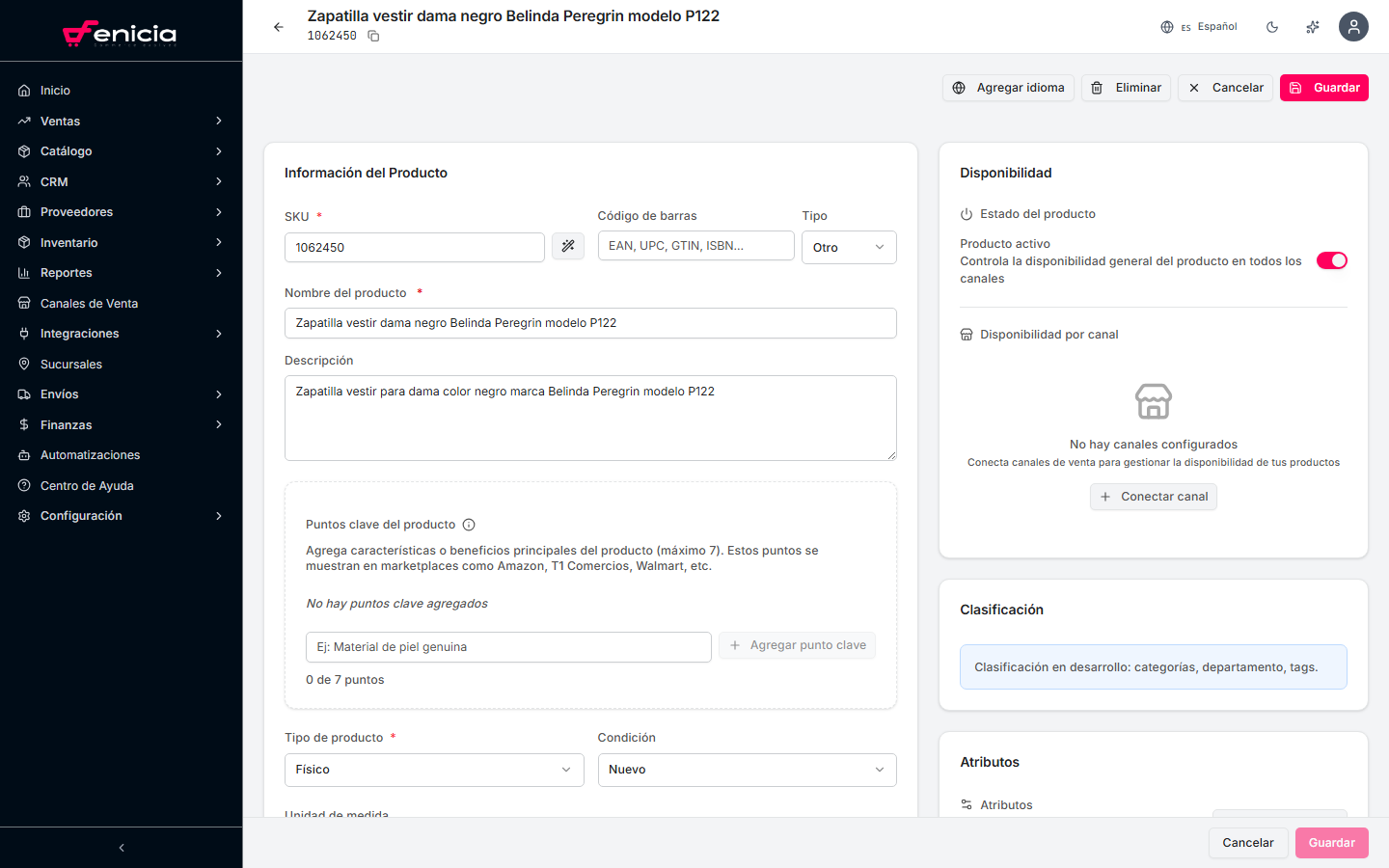Screen dimensions: 1389x868
Task: Click info icon next to Puntos clave
Action: (469, 525)
